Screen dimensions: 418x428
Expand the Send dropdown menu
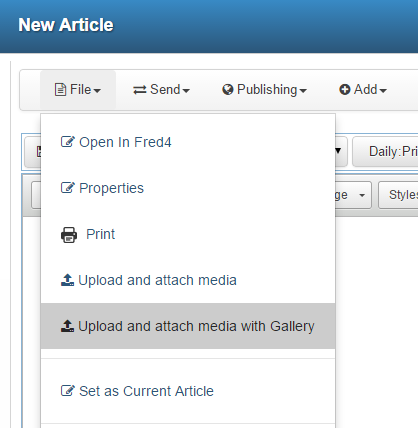coord(161,90)
